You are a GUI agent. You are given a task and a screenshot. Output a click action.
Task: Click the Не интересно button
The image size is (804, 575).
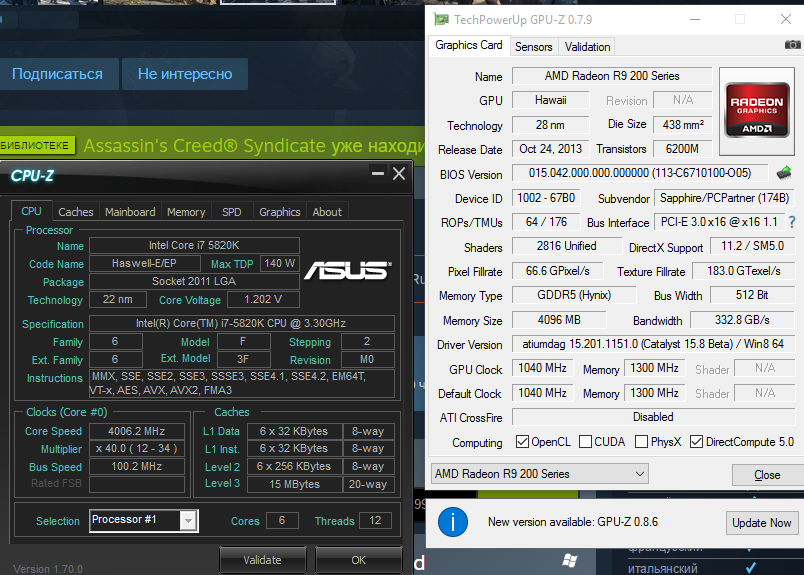pos(185,74)
